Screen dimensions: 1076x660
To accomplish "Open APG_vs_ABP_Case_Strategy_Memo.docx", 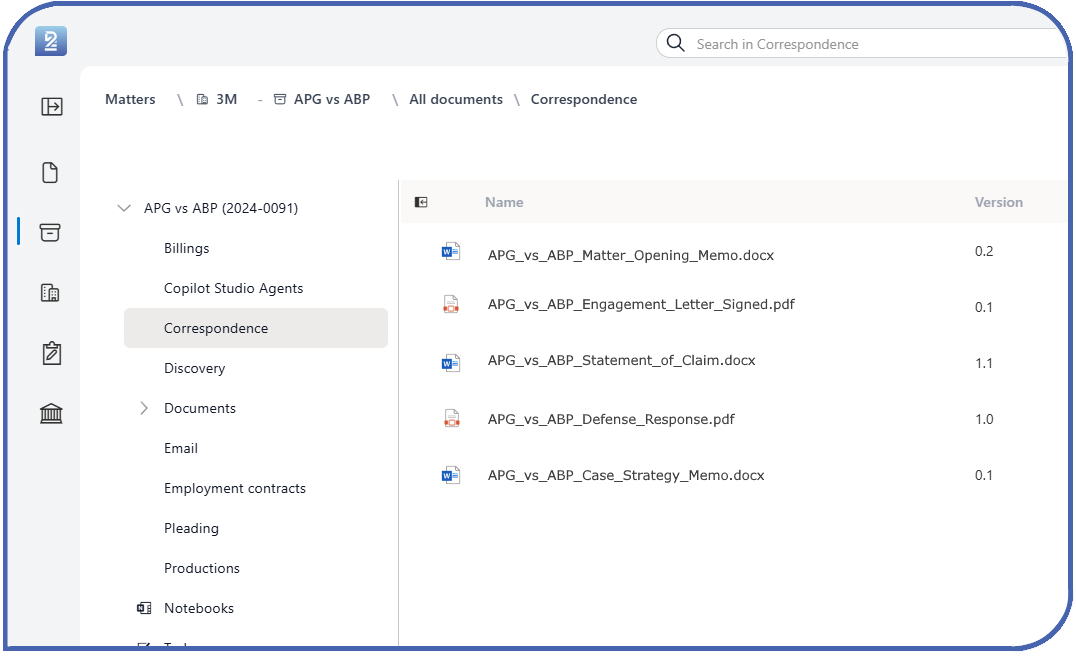I will (x=626, y=475).
